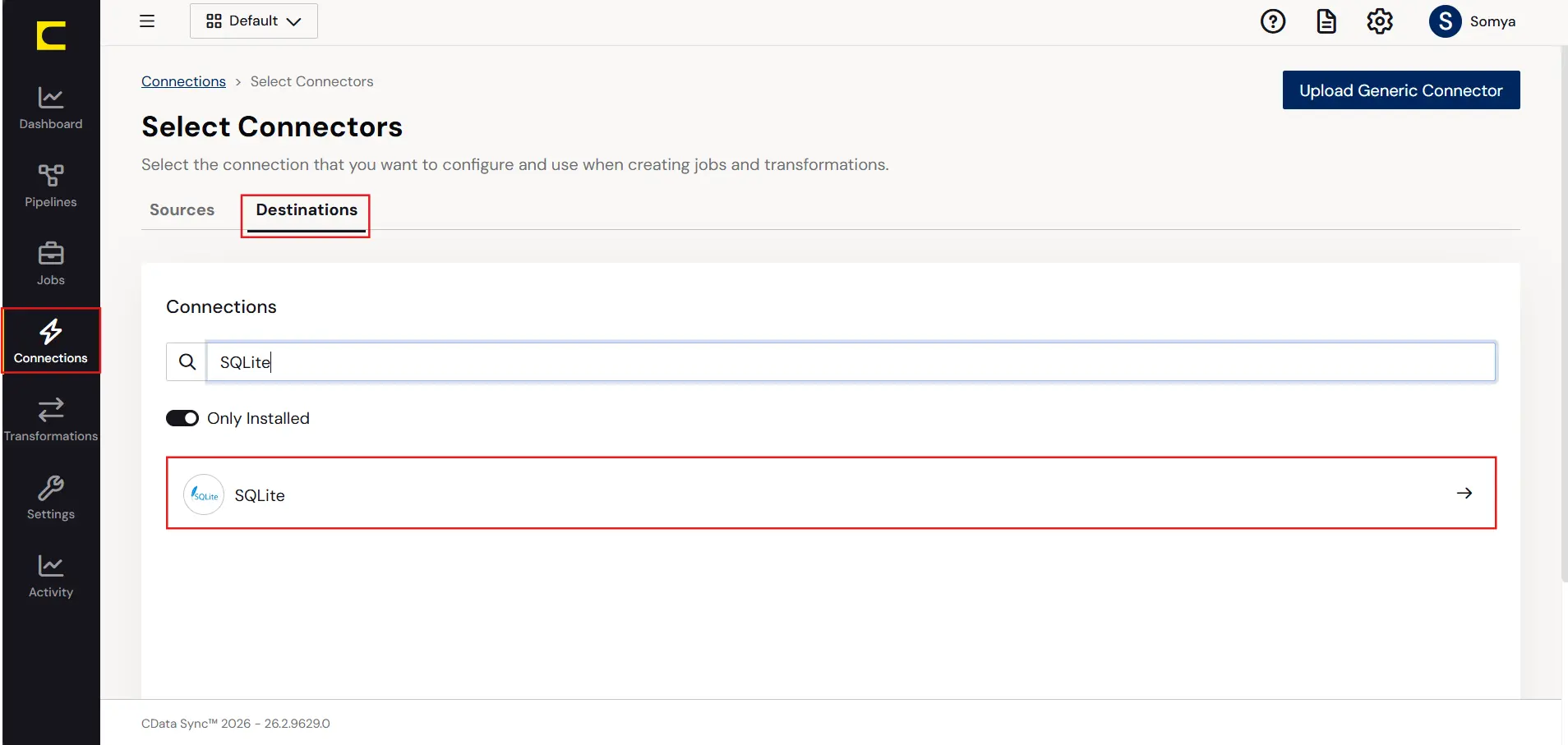Screen dimensions: 1568x745
Task: Expand the Default workspace dropdown
Action: (x=254, y=21)
